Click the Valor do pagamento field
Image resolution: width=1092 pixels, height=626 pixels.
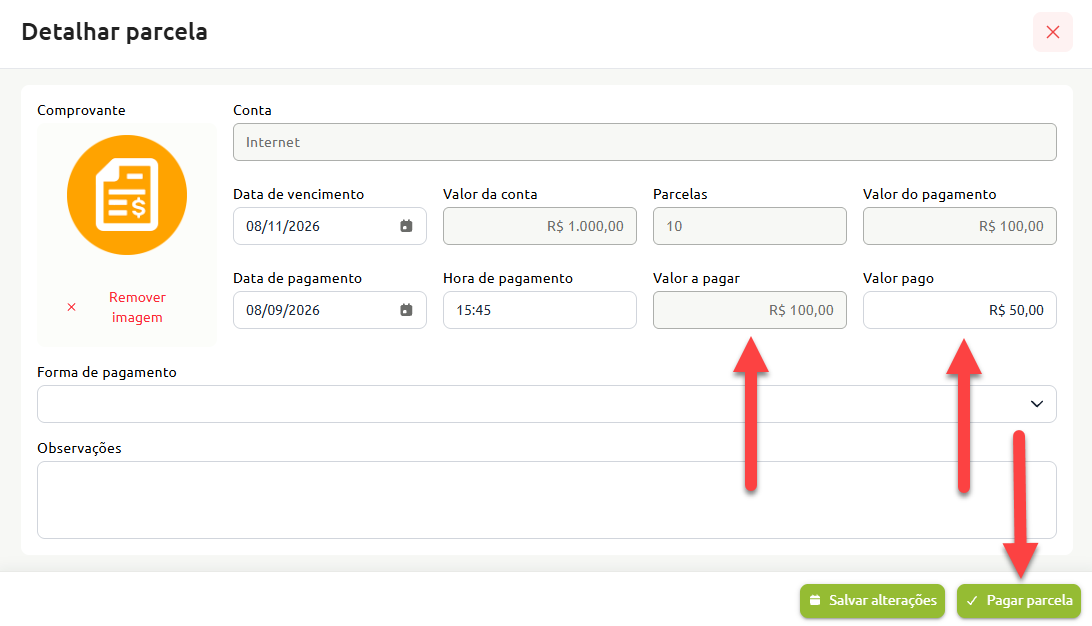(960, 226)
